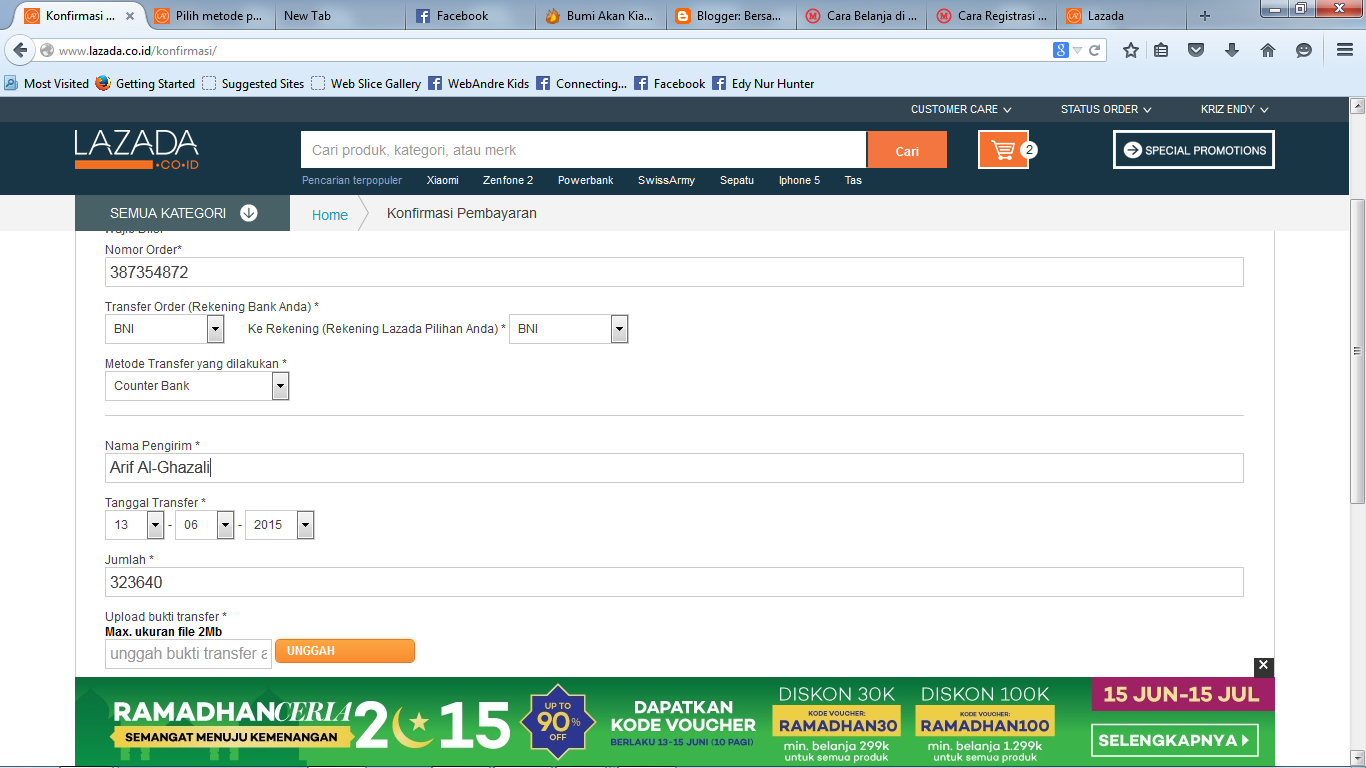Open WebAndre Kids Facebook bookmark
1366x768 pixels.
[x=479, y=84]
